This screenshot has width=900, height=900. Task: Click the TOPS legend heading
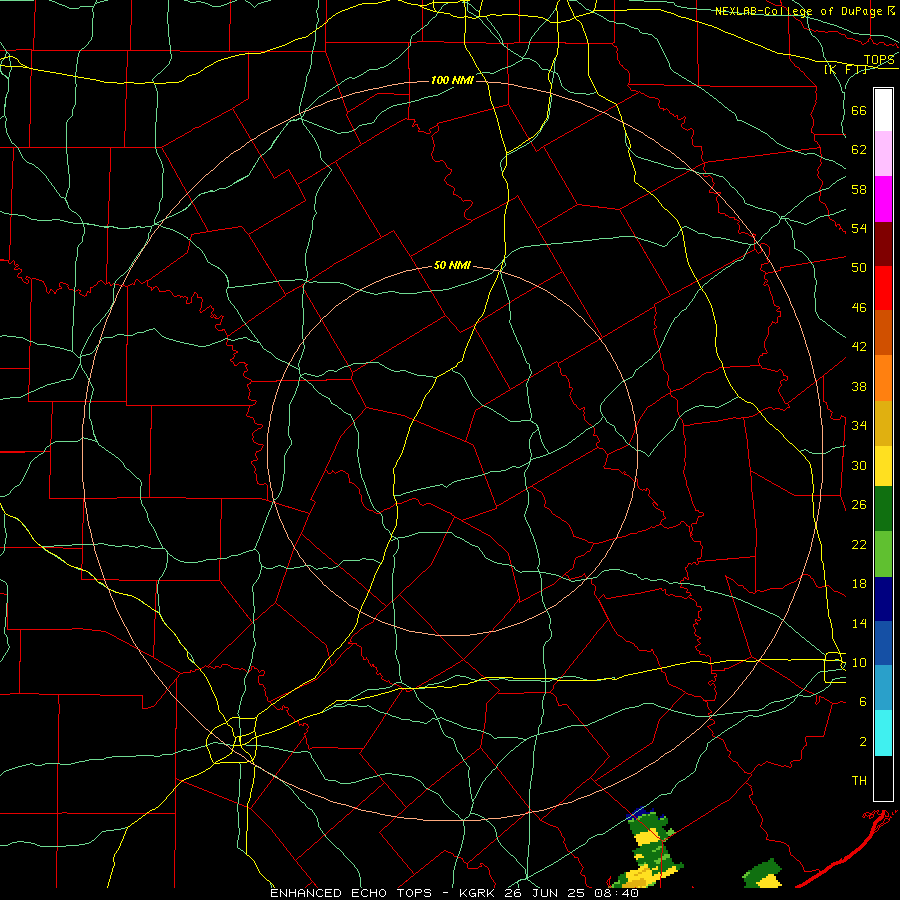point(879,59)
